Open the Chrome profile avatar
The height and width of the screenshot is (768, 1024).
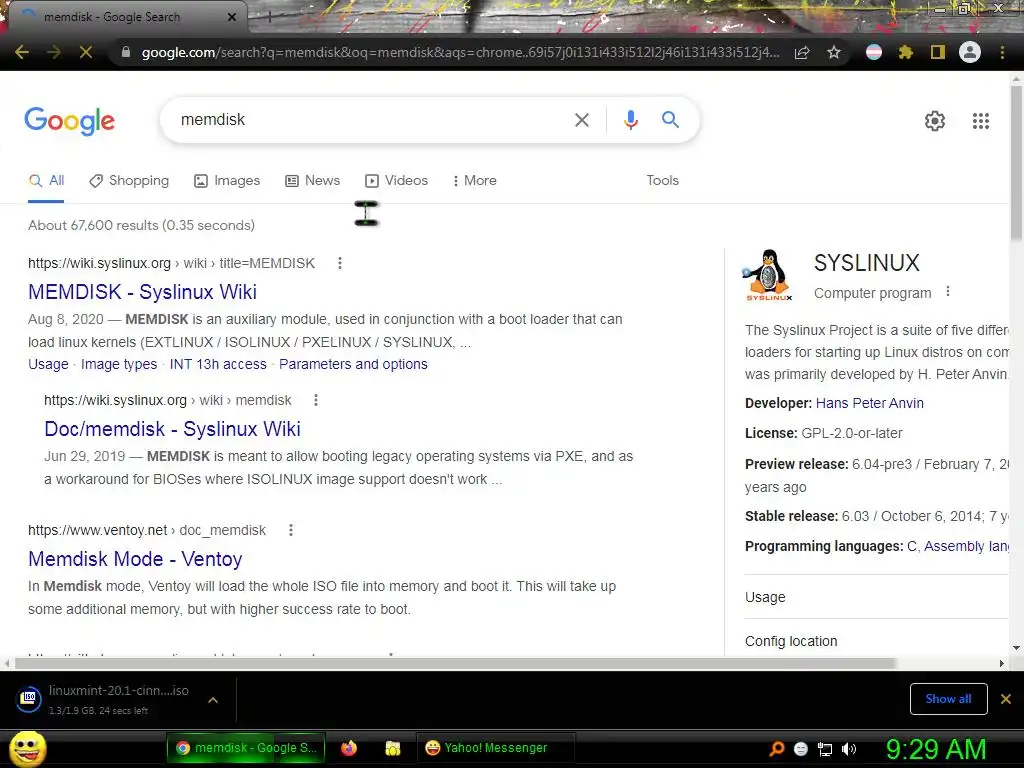(970, 52)
